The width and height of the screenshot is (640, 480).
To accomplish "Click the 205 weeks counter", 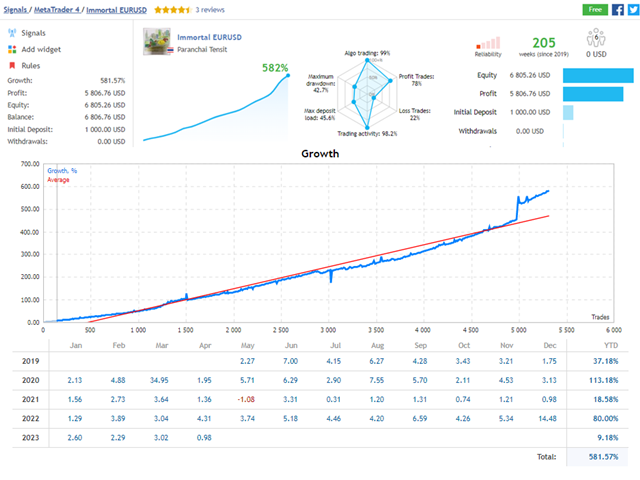I will (x=544, y=43).
